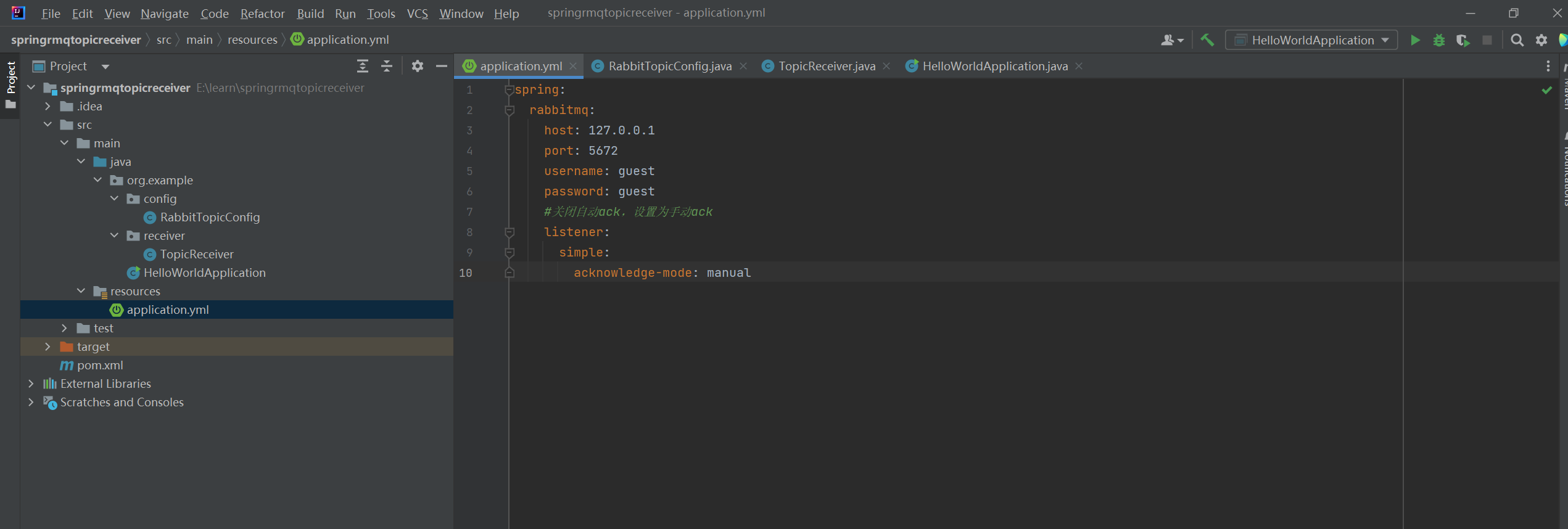The height and width of the screenshot is (529, 1568).
Task: Toggle code folding for the rabbitmq block
Action: tap(510, 110)
